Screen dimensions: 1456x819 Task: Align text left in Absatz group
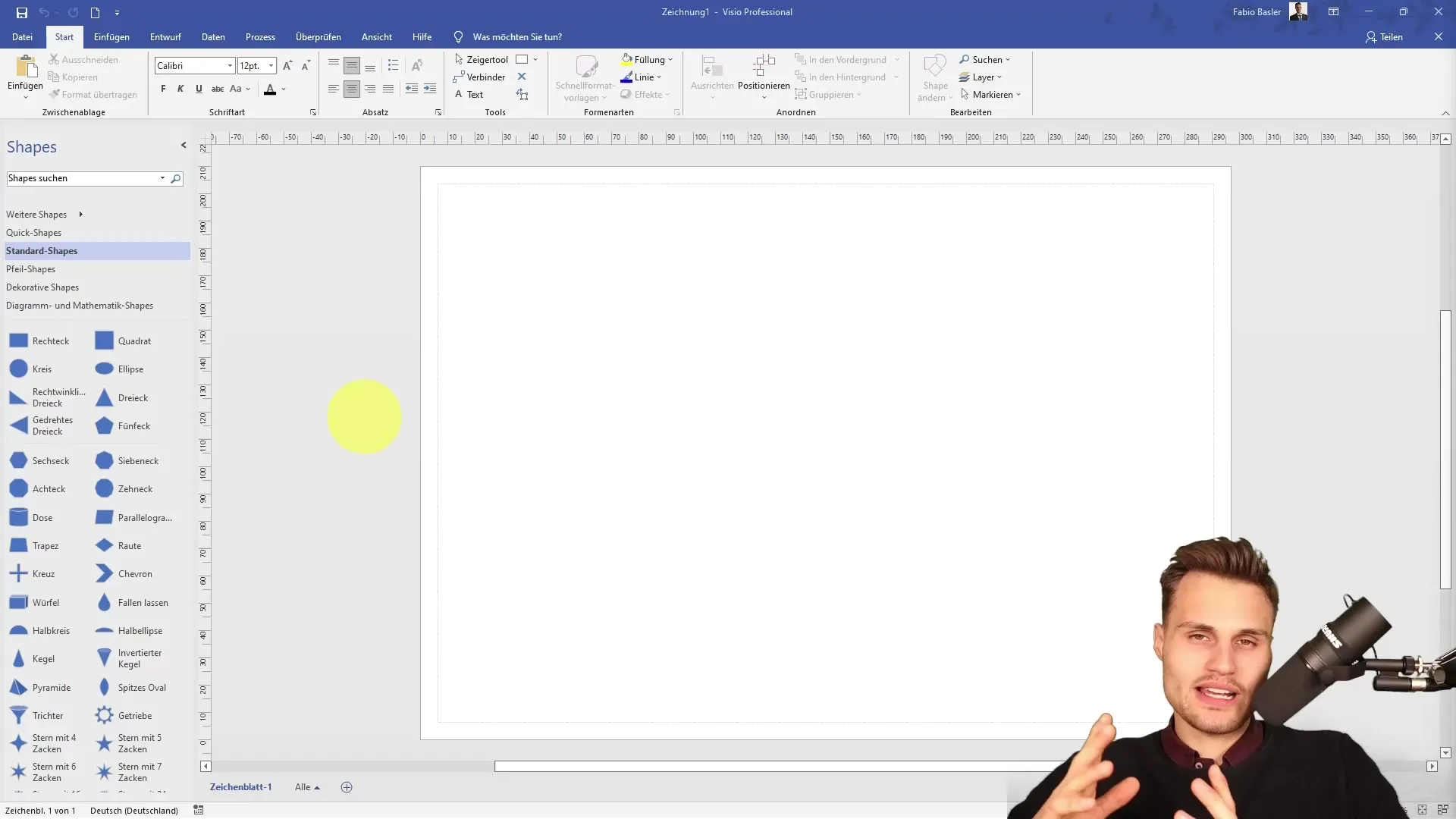[x=334, y=89]
